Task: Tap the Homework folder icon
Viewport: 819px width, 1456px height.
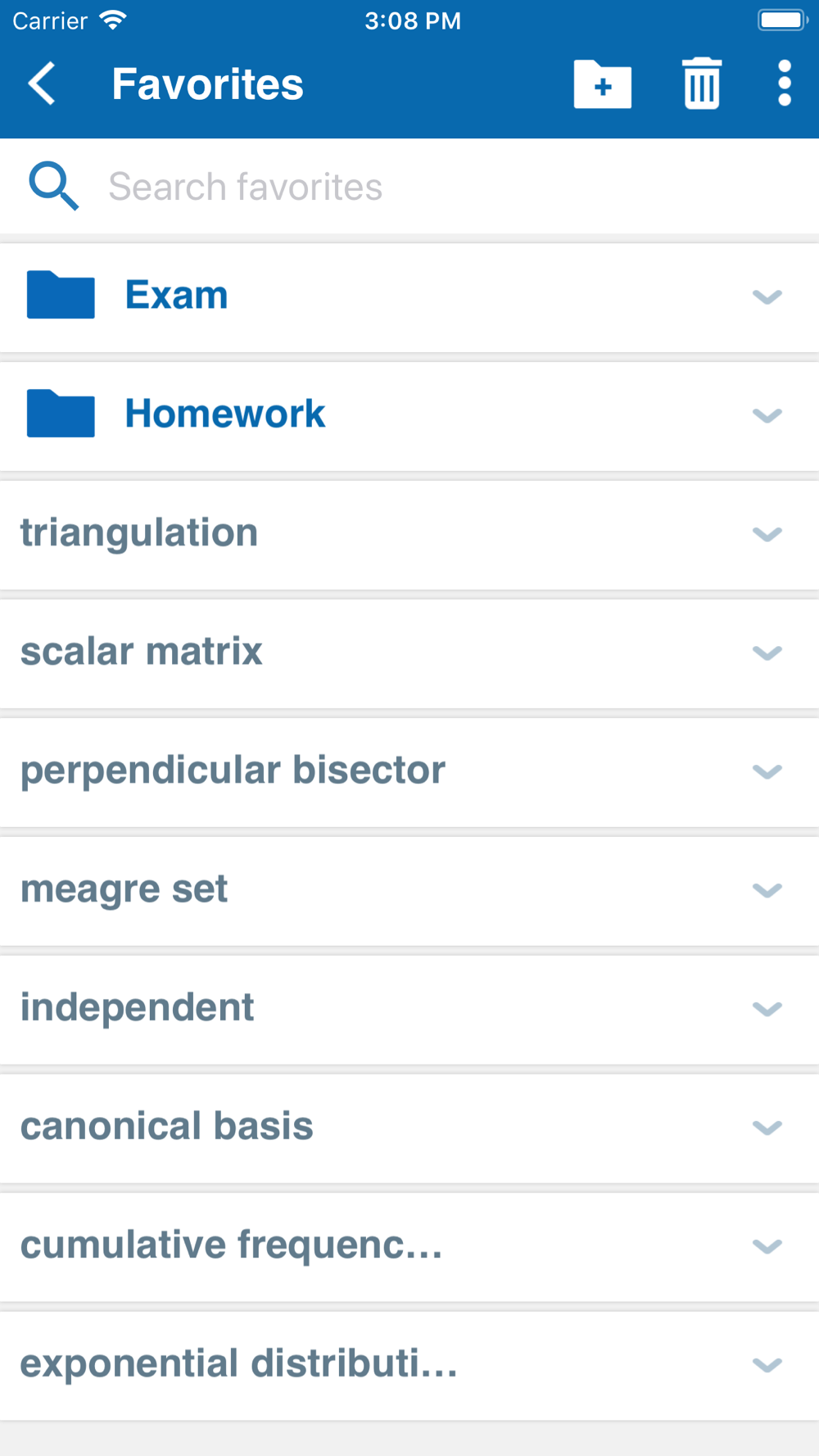Action: pos(61,414)
